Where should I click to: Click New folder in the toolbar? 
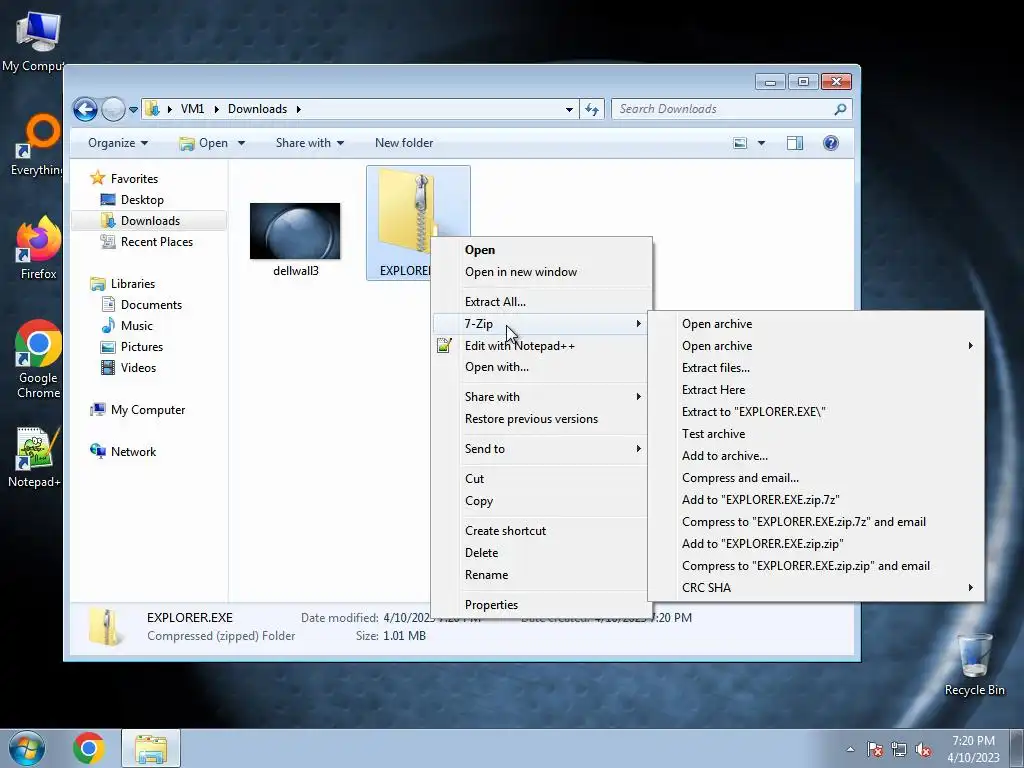404,143
